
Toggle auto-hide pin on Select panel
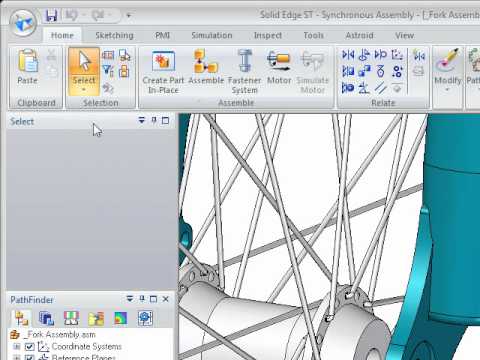click(x=154, y=120)
